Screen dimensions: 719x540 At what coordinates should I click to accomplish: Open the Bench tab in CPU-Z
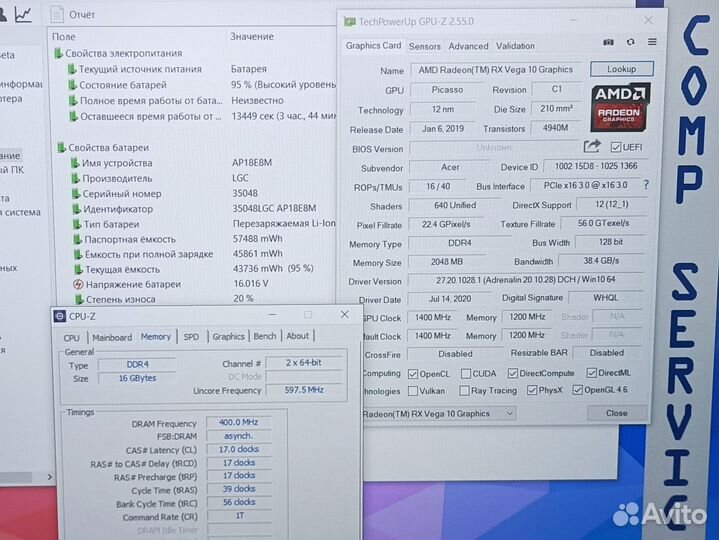coord(265,336)
